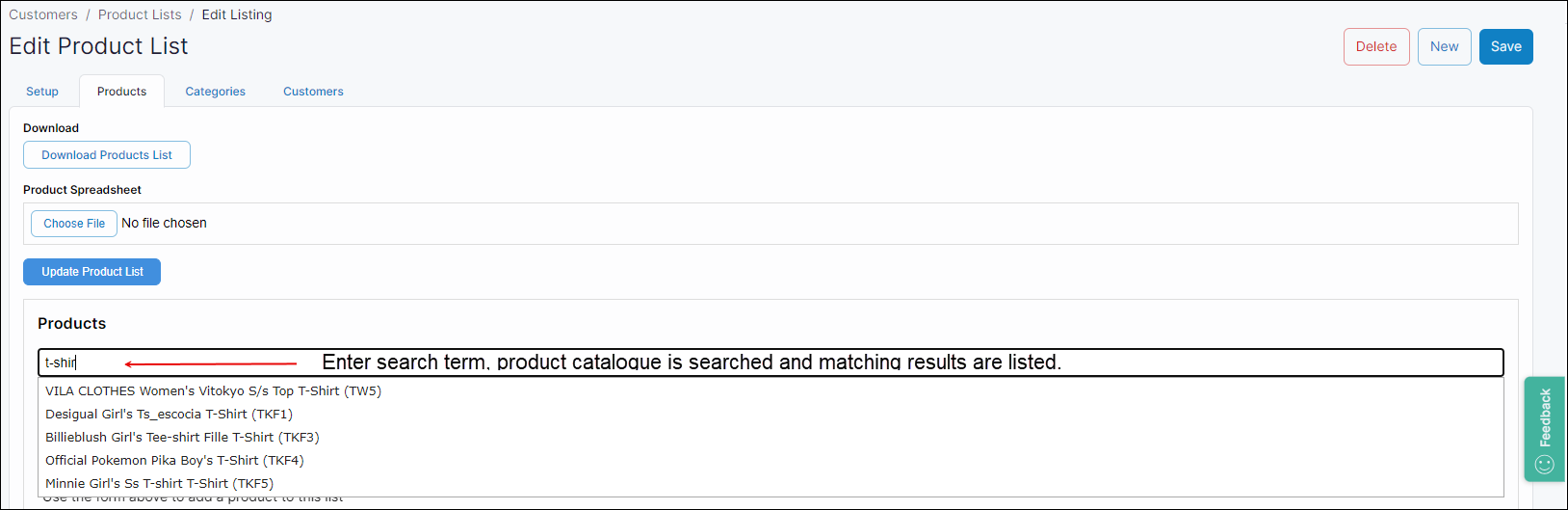Pick Billieblush Girl's Tee-shirt Fille (TKF3)
This screenshot has width=1568, height=510.
[x=183, y=438]
